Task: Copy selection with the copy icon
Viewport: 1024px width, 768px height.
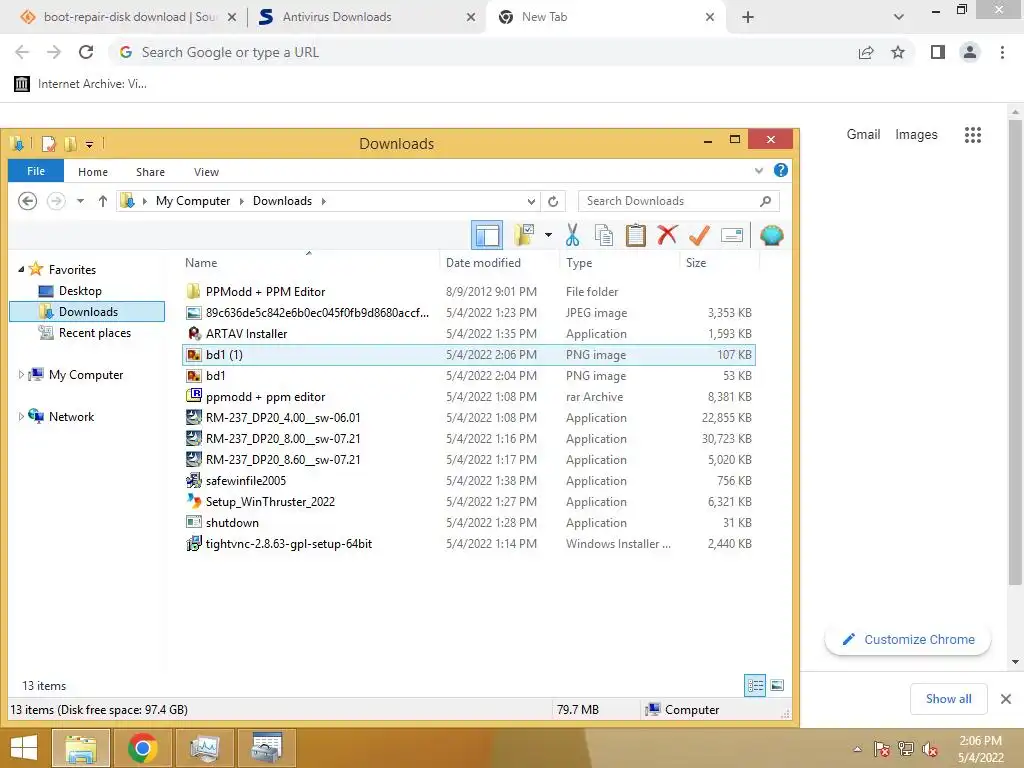Action: 603,235
